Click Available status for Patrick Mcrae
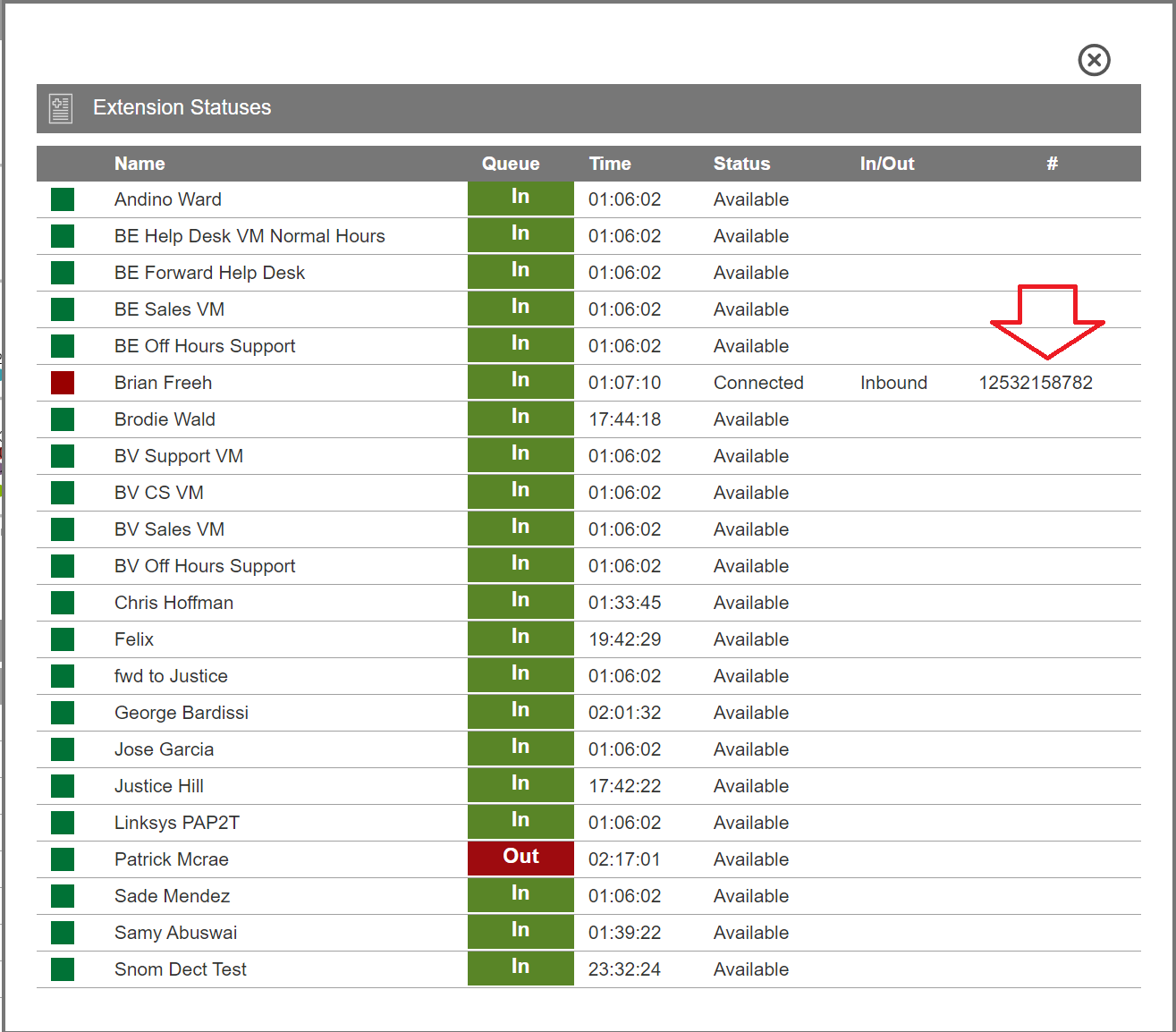Image resolution: width=1176 pixels, height=1032 pixels. [x=751, y=859]
